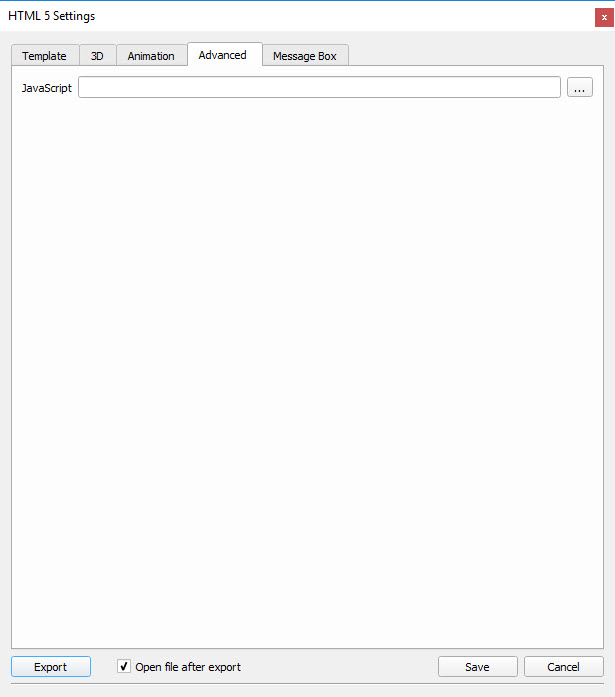615x697 pixels.
Task: Click the blank space left of the Save button
Action: point(340,667)
